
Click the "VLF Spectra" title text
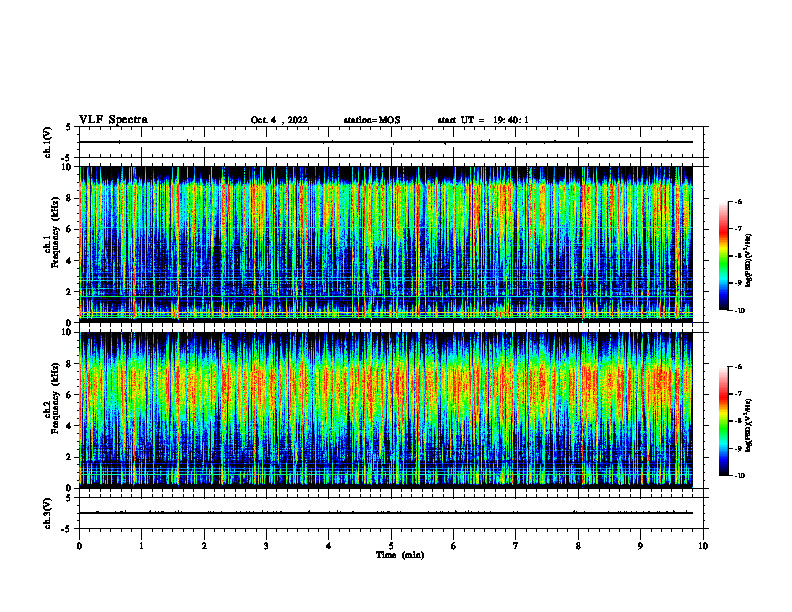(113, 120)
